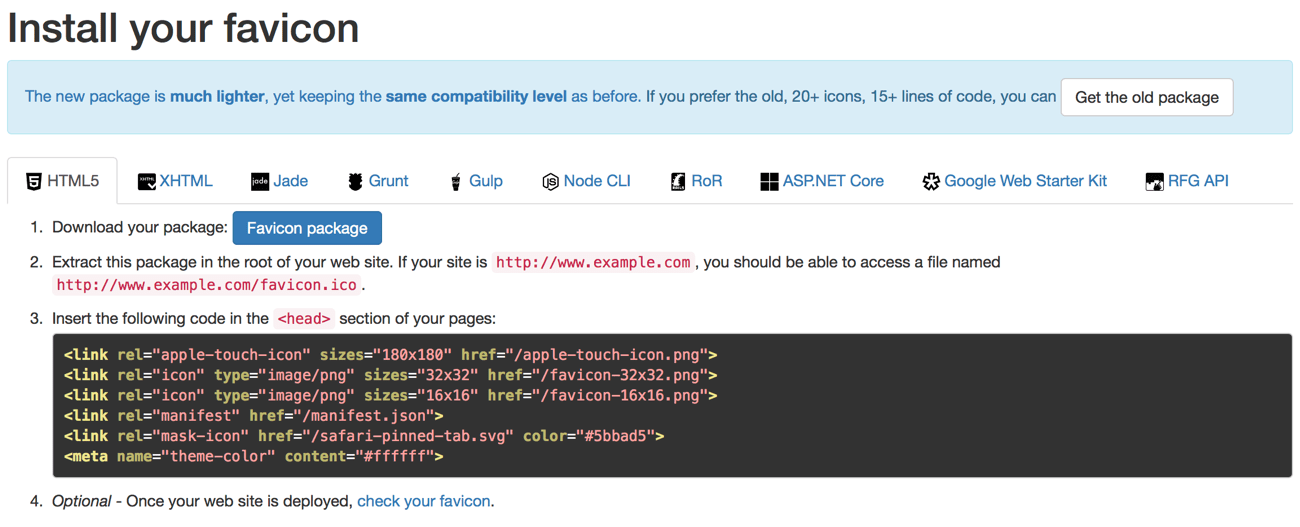Click the Node CLI hexagon icon
Viewport: 1300px width, 527px height.
coord(550,182)
